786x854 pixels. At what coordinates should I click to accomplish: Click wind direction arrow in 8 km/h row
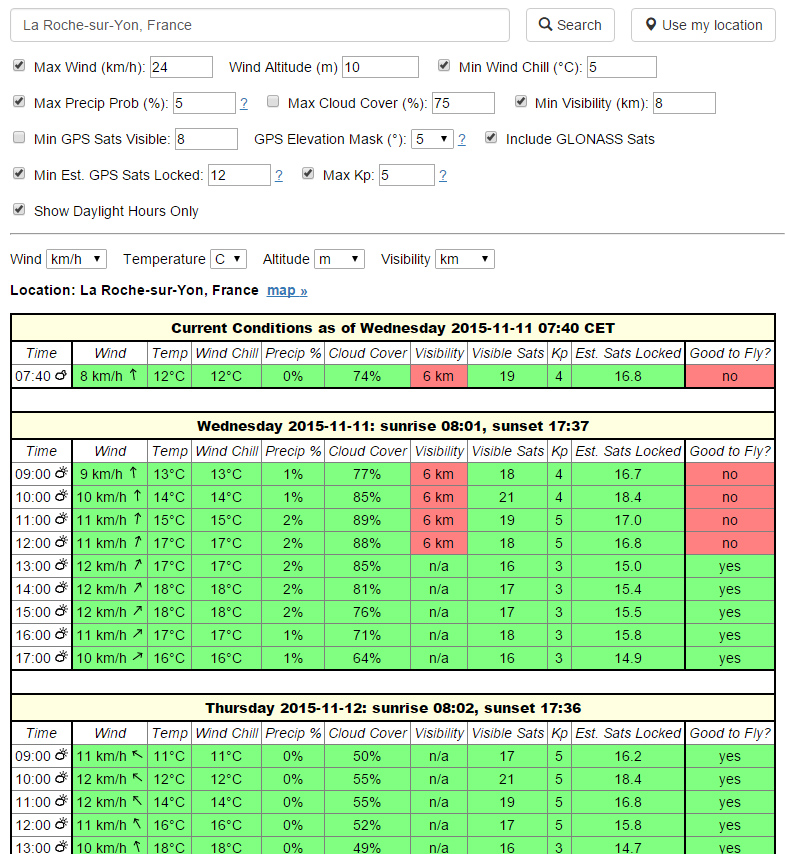[x=133, y=375]
